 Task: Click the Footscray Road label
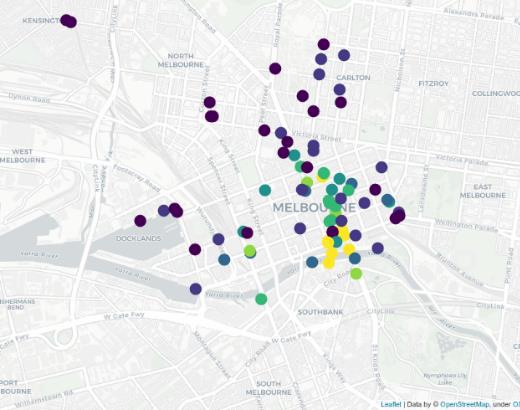[136, 178]
